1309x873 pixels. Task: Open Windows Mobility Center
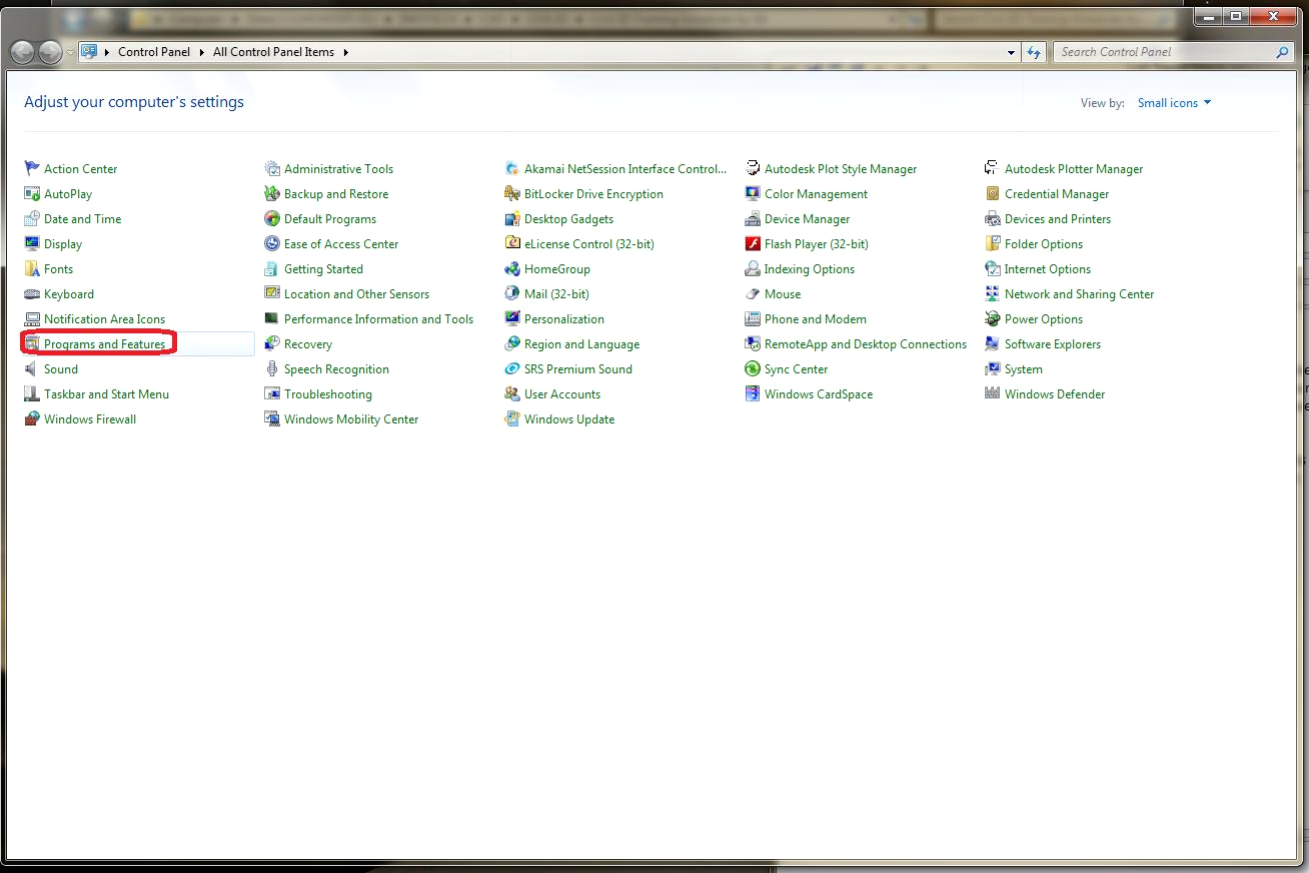pyautogui.click(x=351, y=419)
